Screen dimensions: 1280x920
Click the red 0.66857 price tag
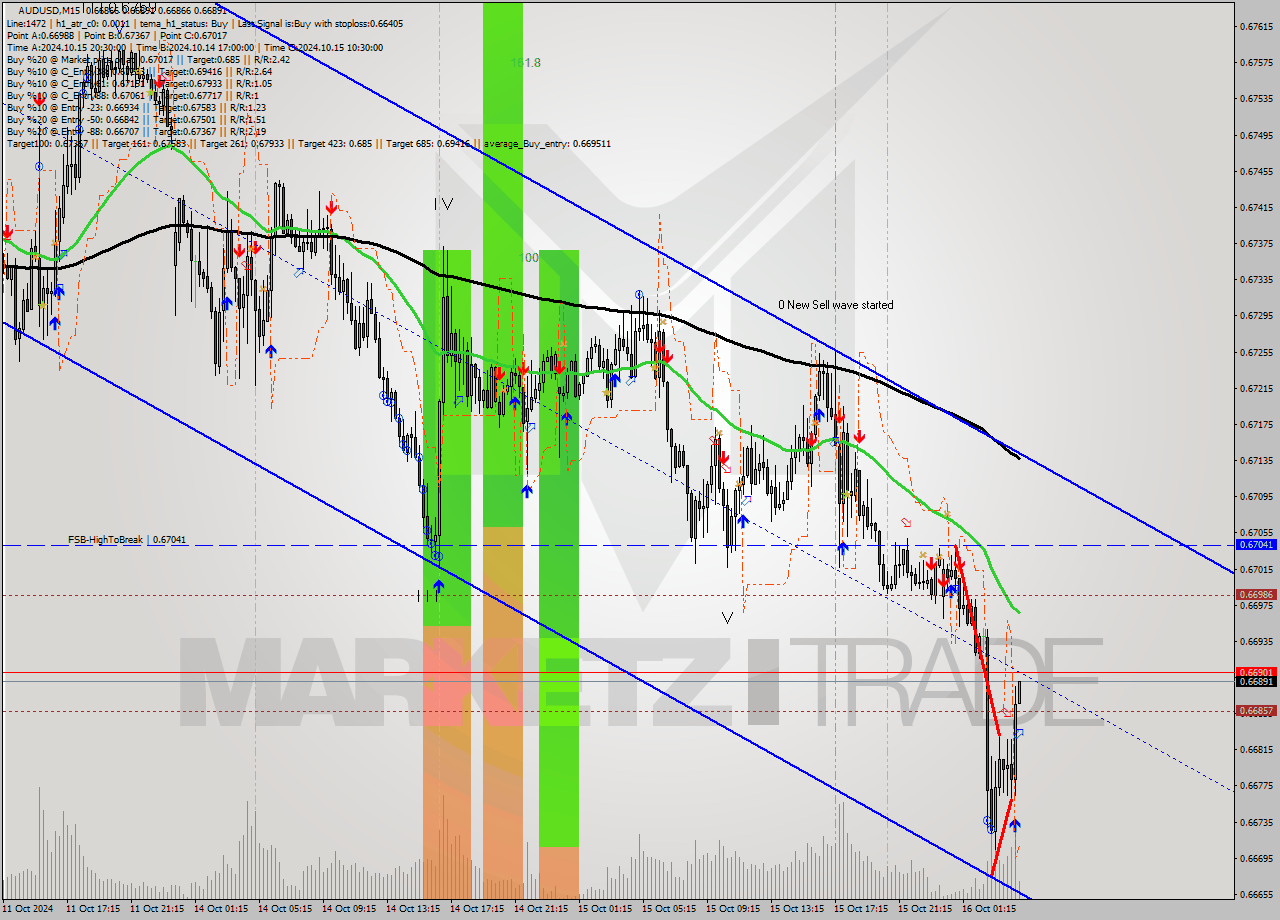[1256, 711]
